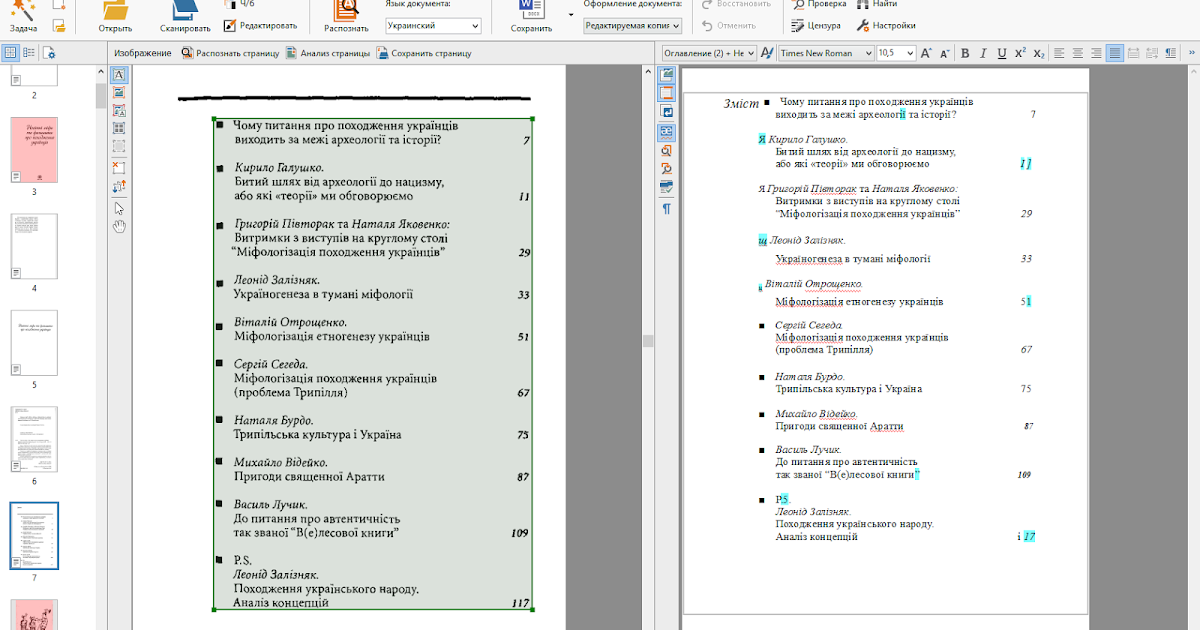Align text left
The width and height of the screenshot is (1200, 630).
(x=1059, y=53)
